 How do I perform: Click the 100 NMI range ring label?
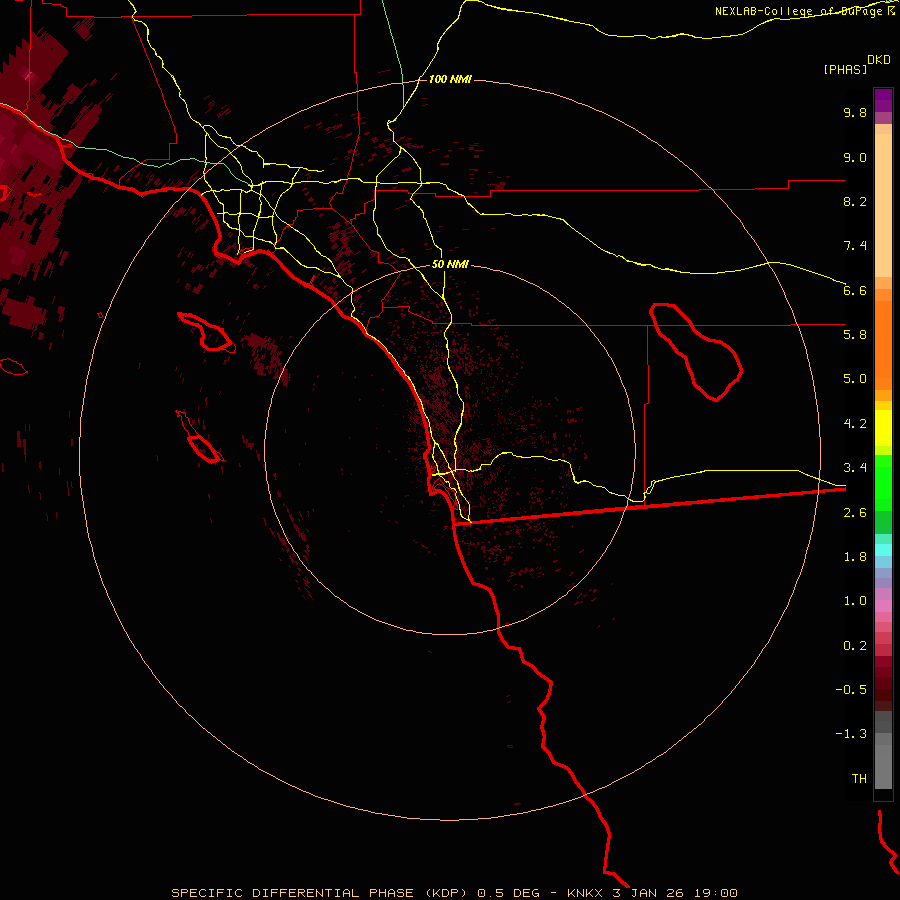coord(450,79)
